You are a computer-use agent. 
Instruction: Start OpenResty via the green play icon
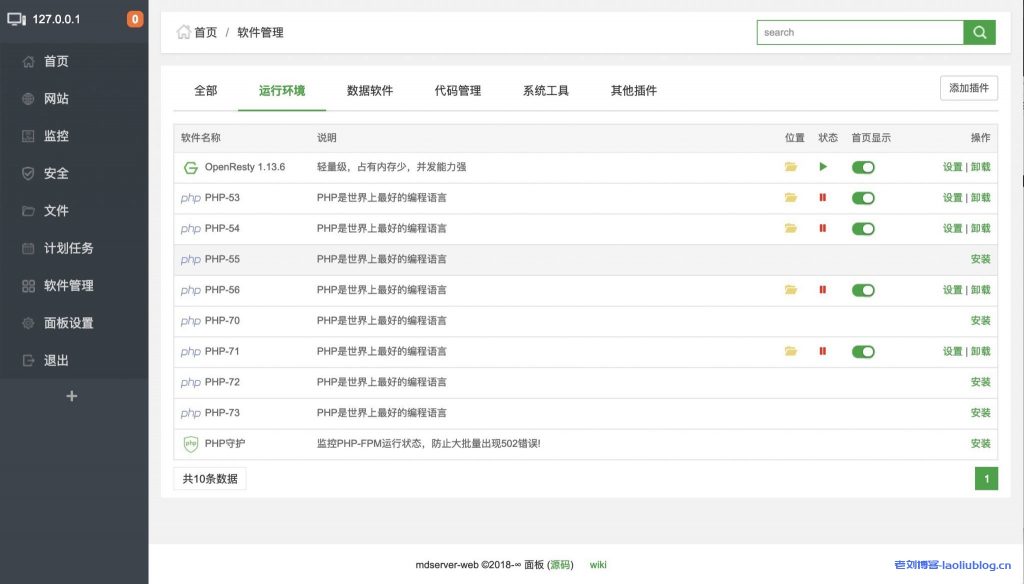821,167
